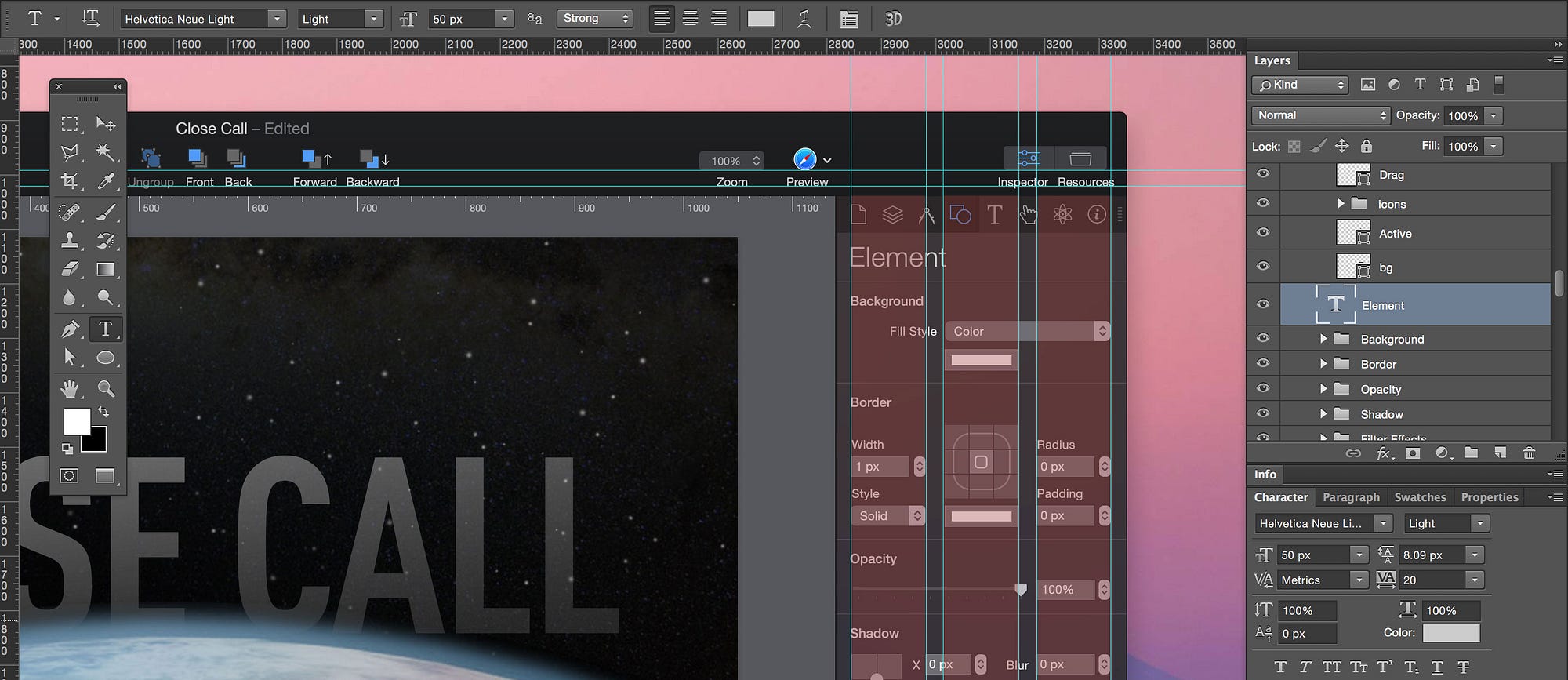This screenshot has width=1568, height=680.
Task: Click the trash icon in Layers panel
Action: tap(1529, 453)
